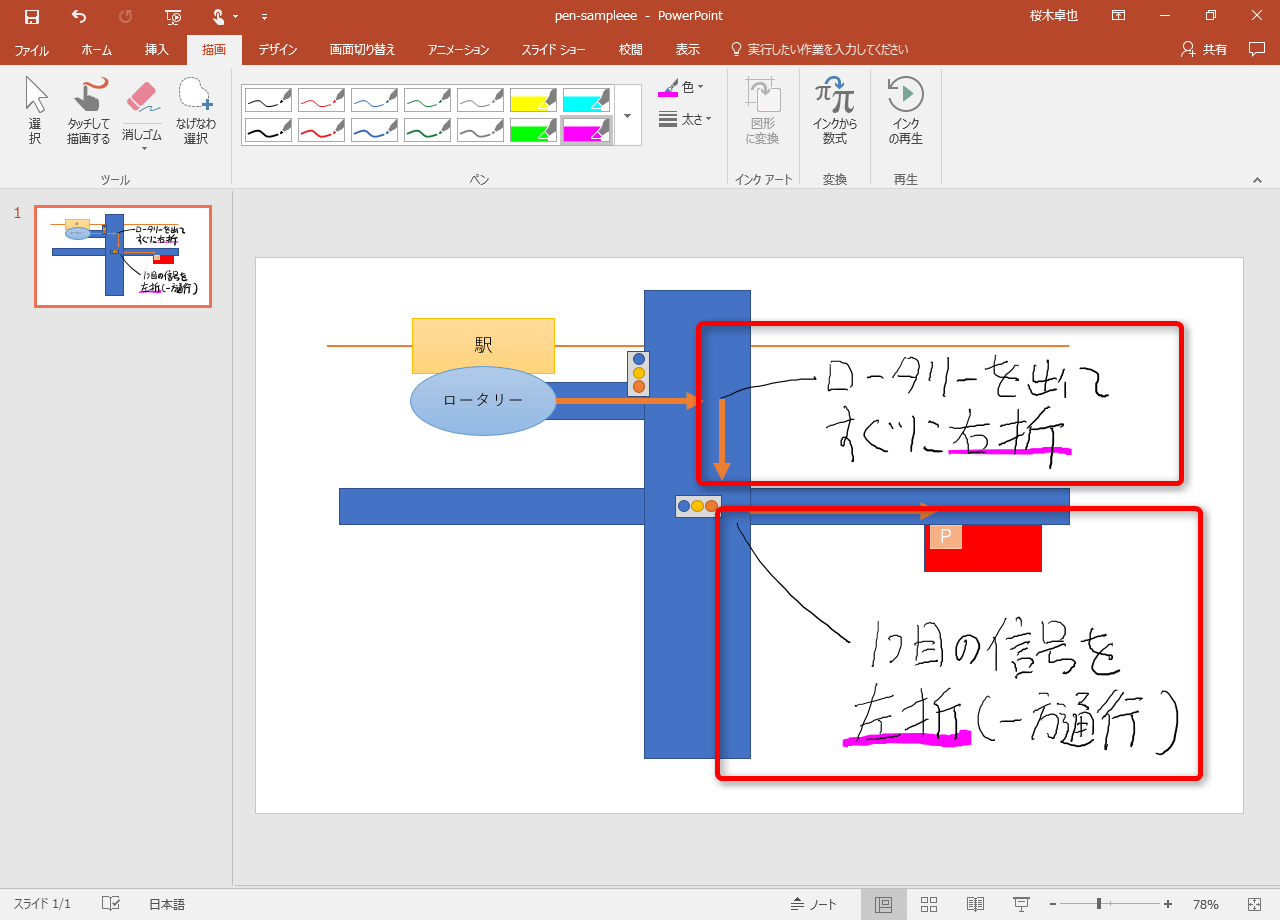Choose the arrow selection tool

coord(35,111)
